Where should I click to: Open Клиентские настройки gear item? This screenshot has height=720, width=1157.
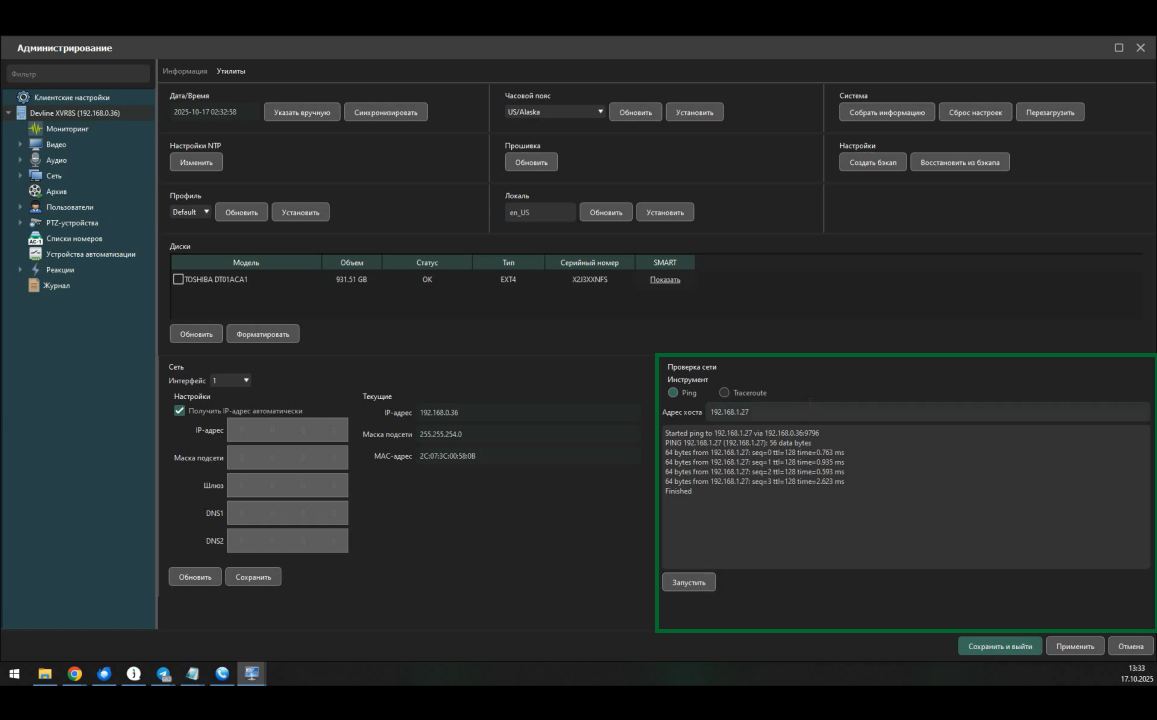(x=23, y=97)
